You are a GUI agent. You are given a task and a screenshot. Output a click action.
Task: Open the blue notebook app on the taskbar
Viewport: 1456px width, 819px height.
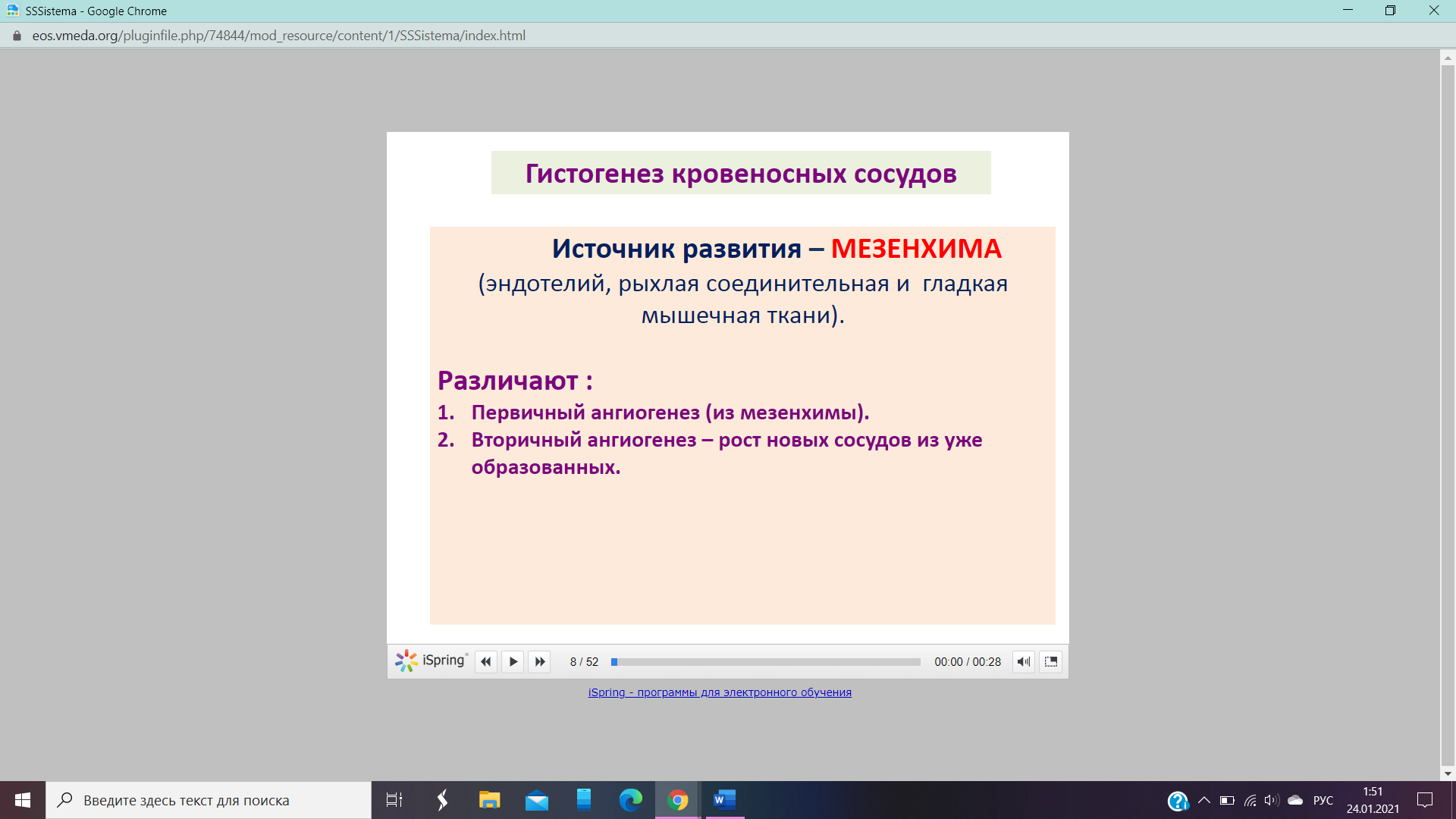(x=584, y=800)
